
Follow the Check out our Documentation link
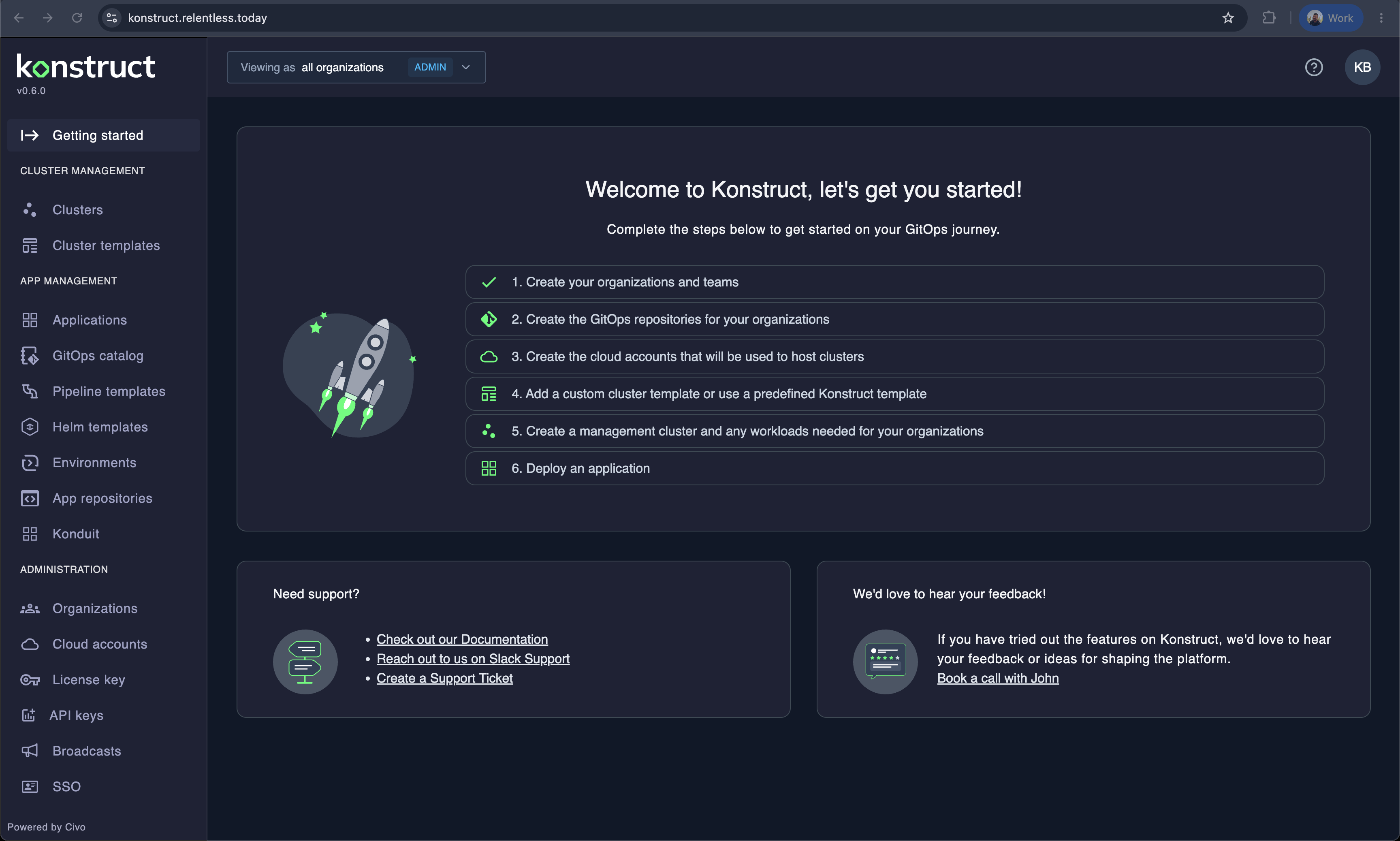(462, 639)
